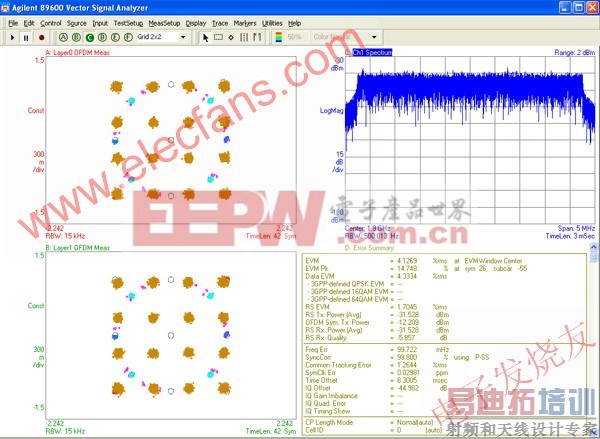Select the vertical band markers tool
The height and width of the screenshot is (439, 600).
point(244,38)
